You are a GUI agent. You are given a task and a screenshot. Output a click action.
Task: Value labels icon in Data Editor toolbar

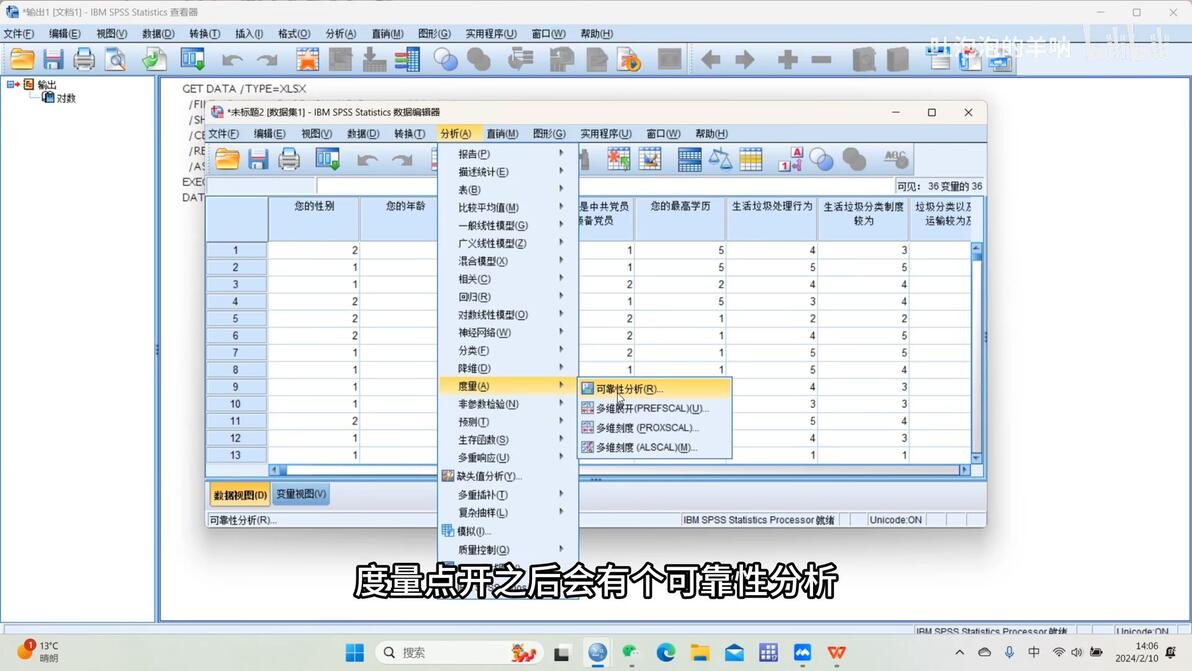coord(790,160)
